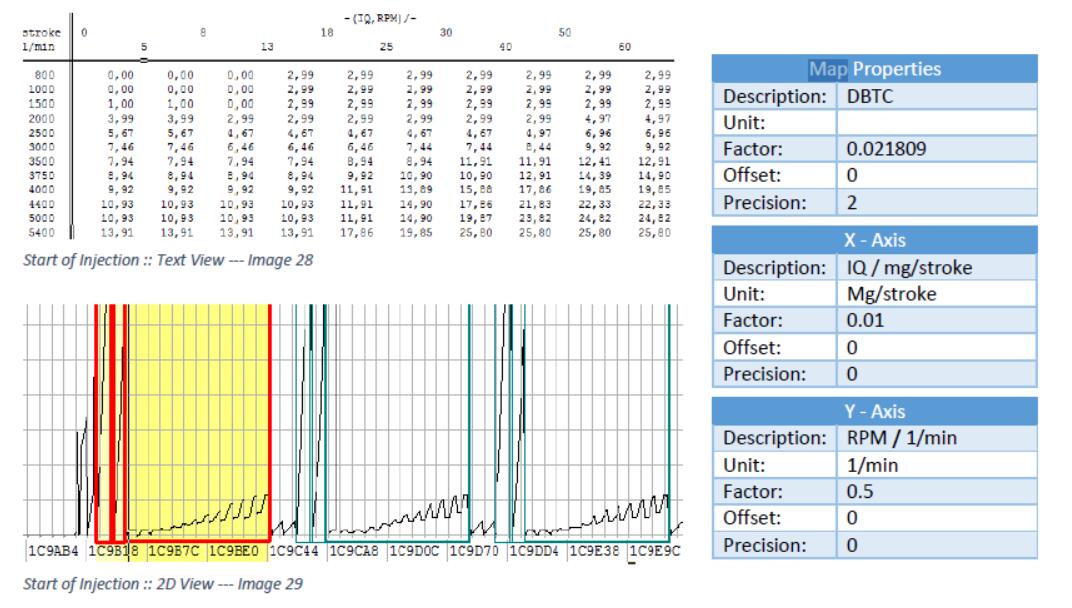1072x608 pixels.
Task: Click hex address label 1C9CA8
Action: tap(353, 551)
